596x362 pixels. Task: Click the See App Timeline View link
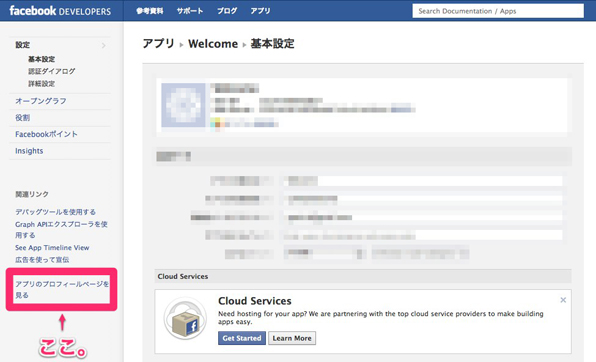(x=52, y=248)
